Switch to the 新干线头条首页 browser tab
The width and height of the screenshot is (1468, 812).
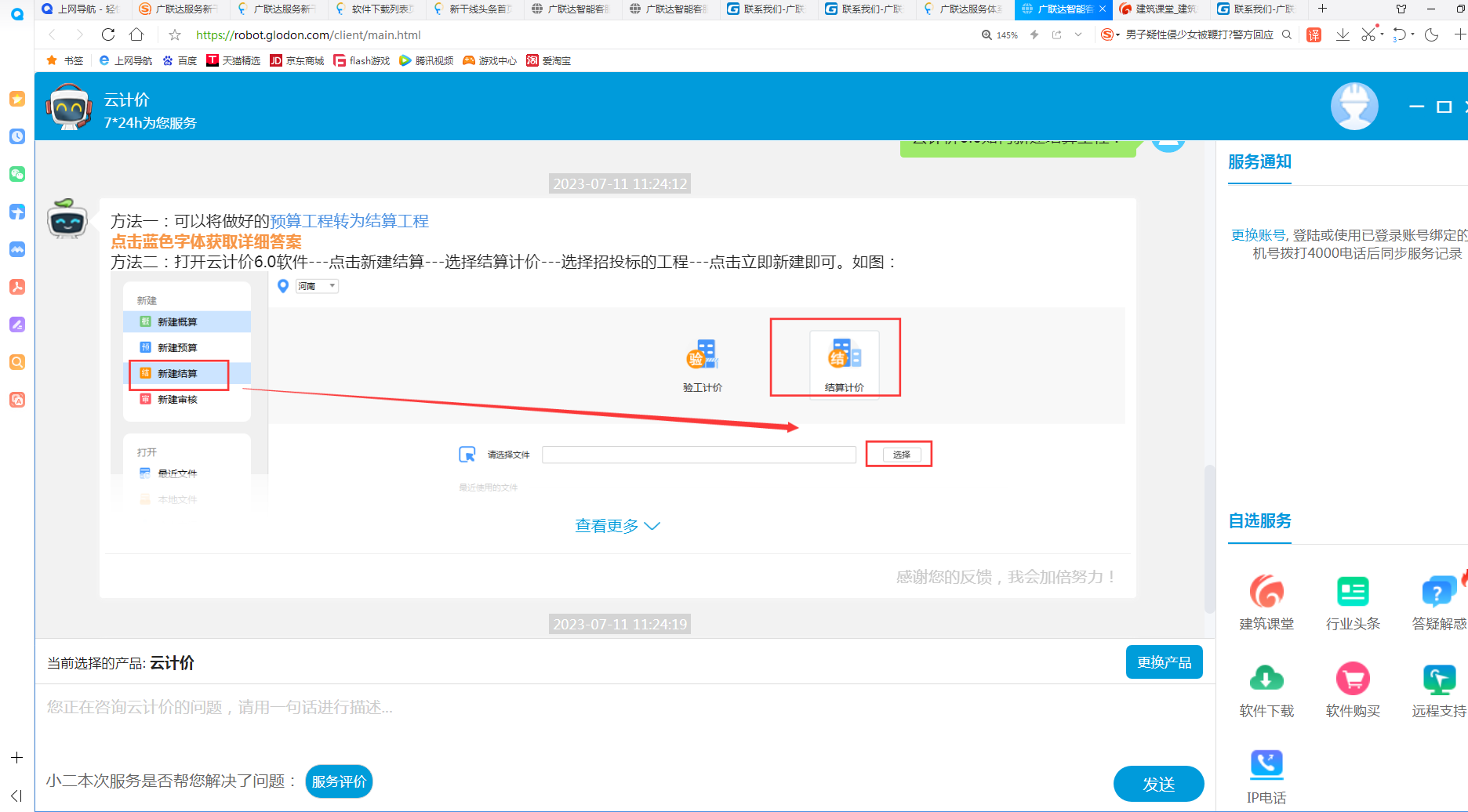coord(475,9)
